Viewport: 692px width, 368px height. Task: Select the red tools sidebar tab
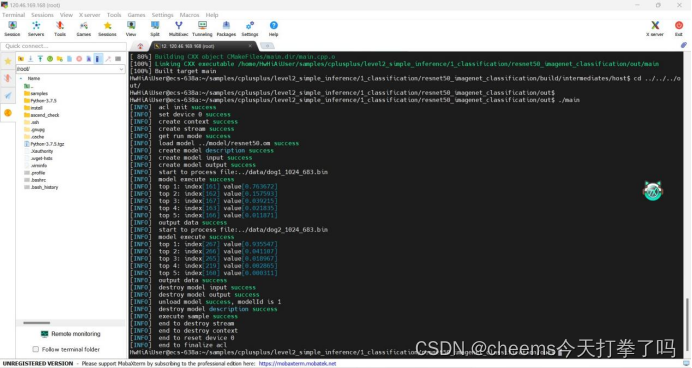click(8, 79)
